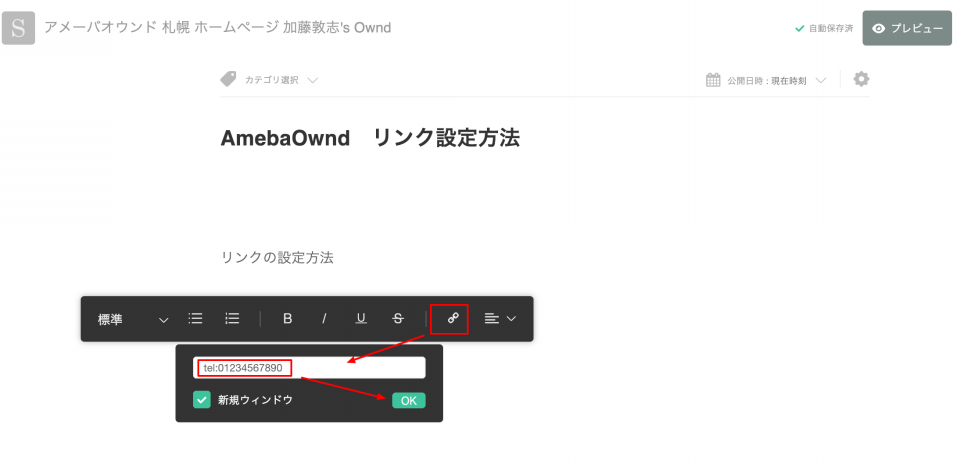The height and width of the screenshot is (467, 960).
Task: Open the 標準 text style dropdown
Action: point(133,319)
